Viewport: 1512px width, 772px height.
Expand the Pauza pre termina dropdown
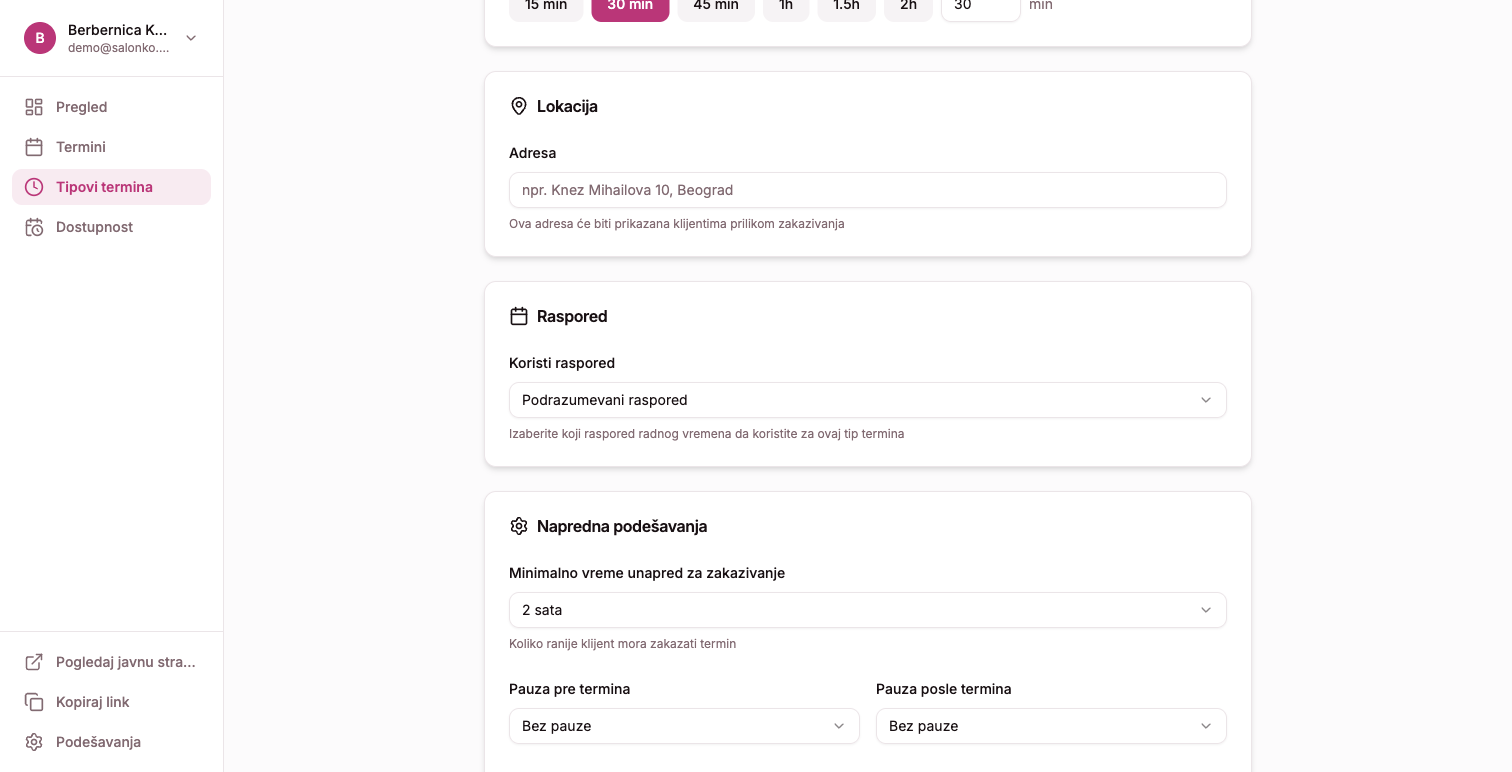point(684,726)
